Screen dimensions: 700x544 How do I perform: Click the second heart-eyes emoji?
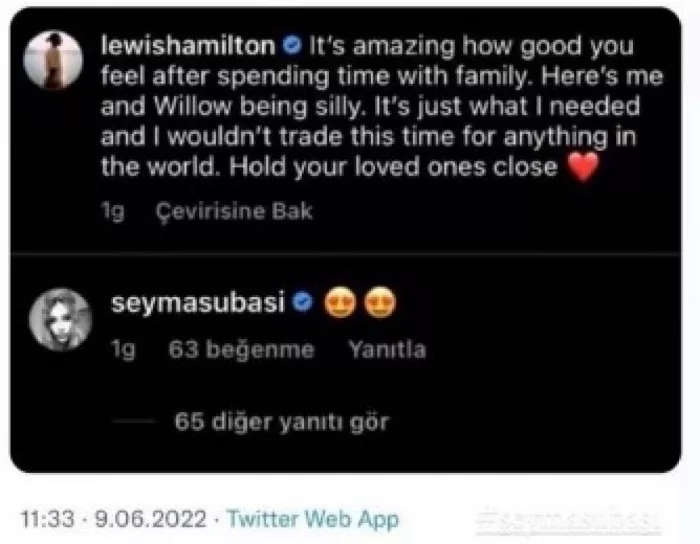point(380,303)
